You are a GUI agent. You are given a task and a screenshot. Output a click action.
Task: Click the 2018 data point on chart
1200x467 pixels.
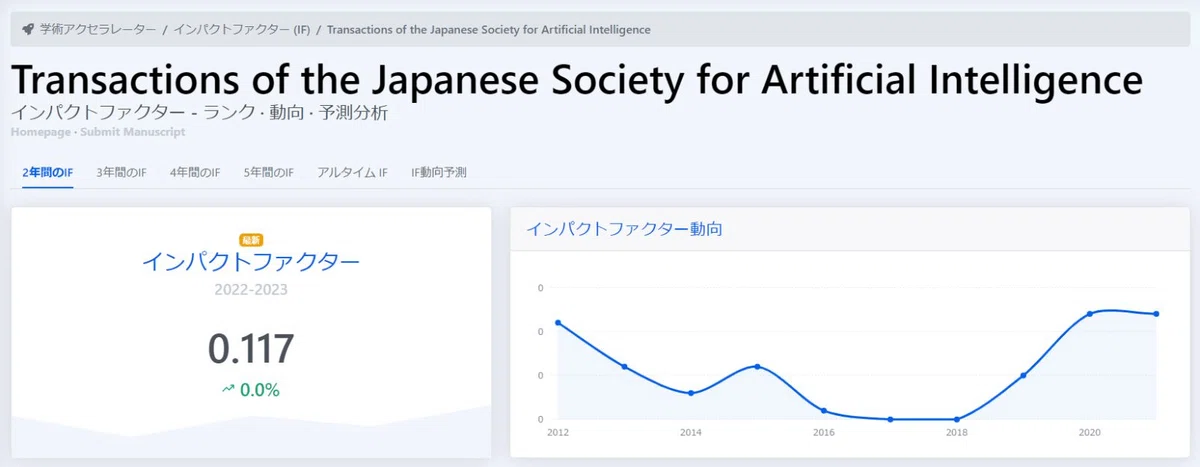957,419
